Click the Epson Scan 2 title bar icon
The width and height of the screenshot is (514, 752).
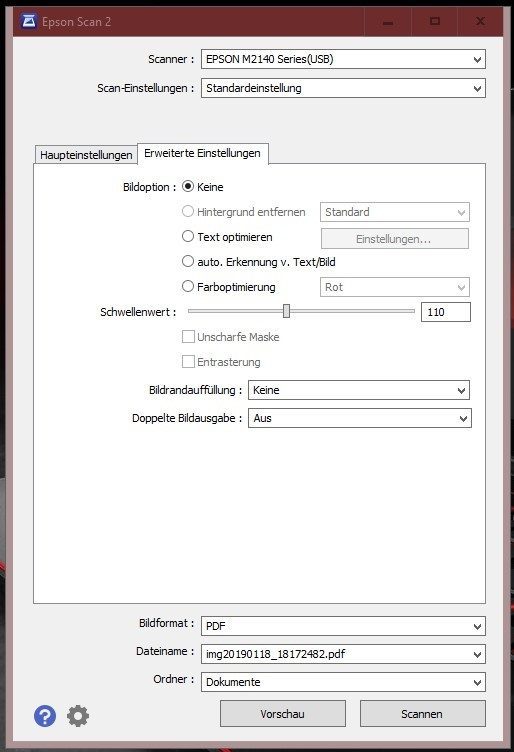(28, 21)
